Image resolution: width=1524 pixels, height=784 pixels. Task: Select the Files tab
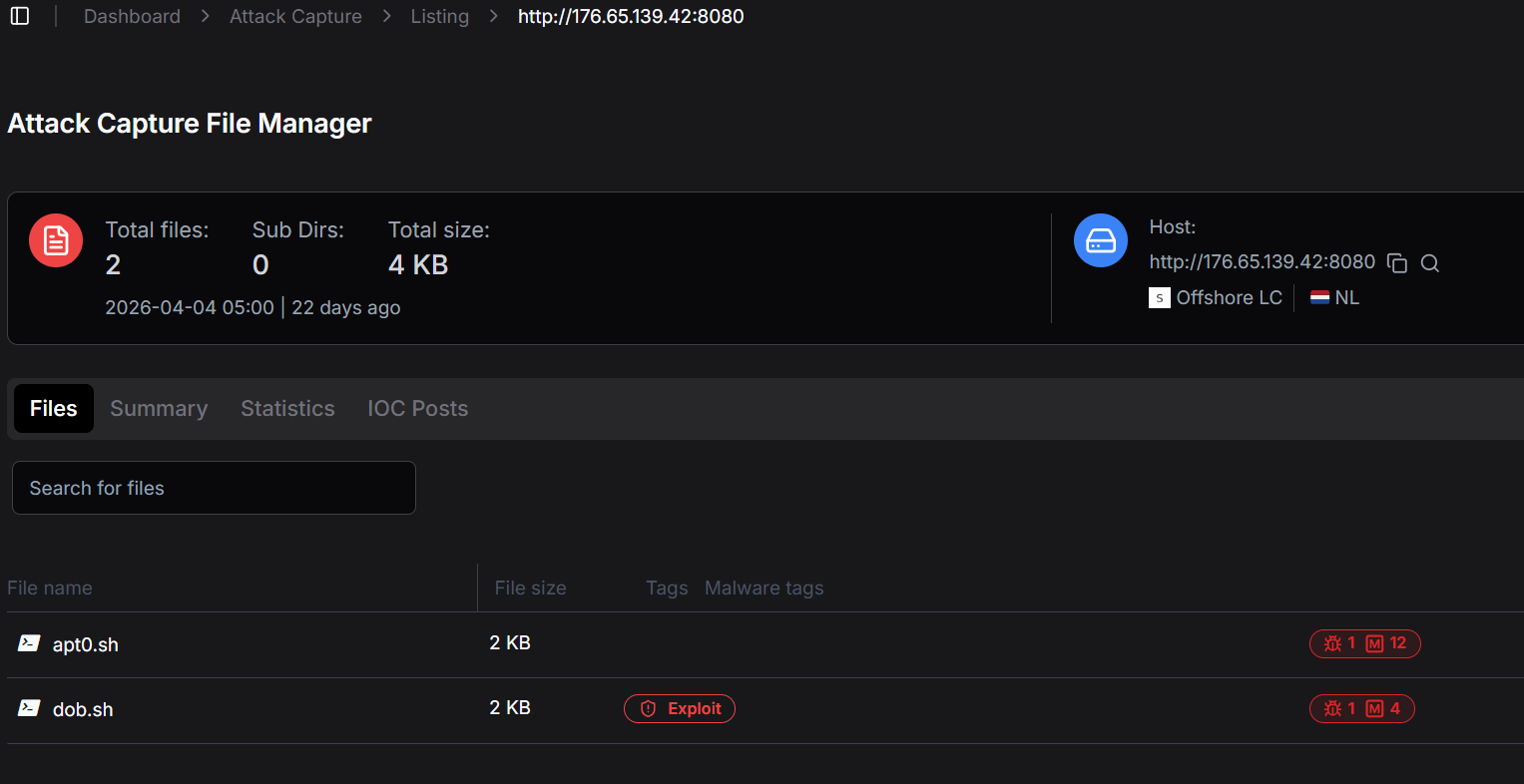(54, 409)
